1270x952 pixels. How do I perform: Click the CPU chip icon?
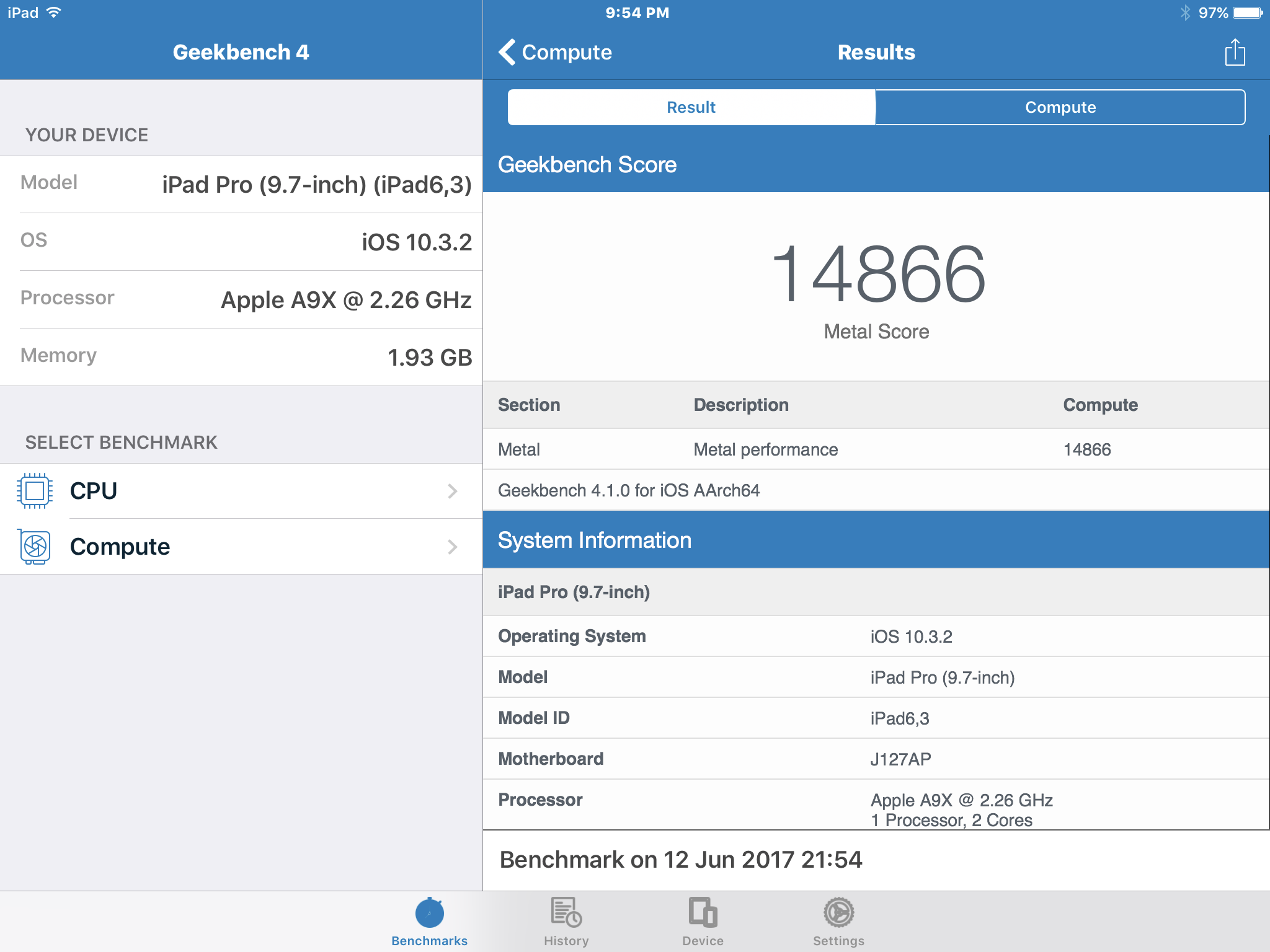(35, 491)
